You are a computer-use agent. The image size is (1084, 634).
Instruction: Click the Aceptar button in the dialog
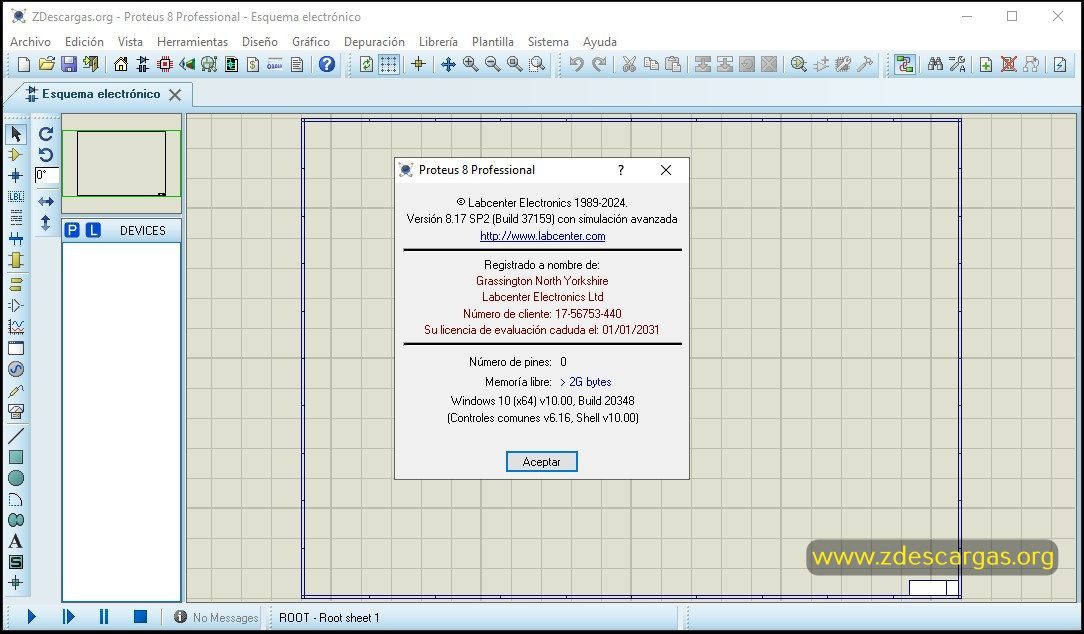tap(541, 462)
